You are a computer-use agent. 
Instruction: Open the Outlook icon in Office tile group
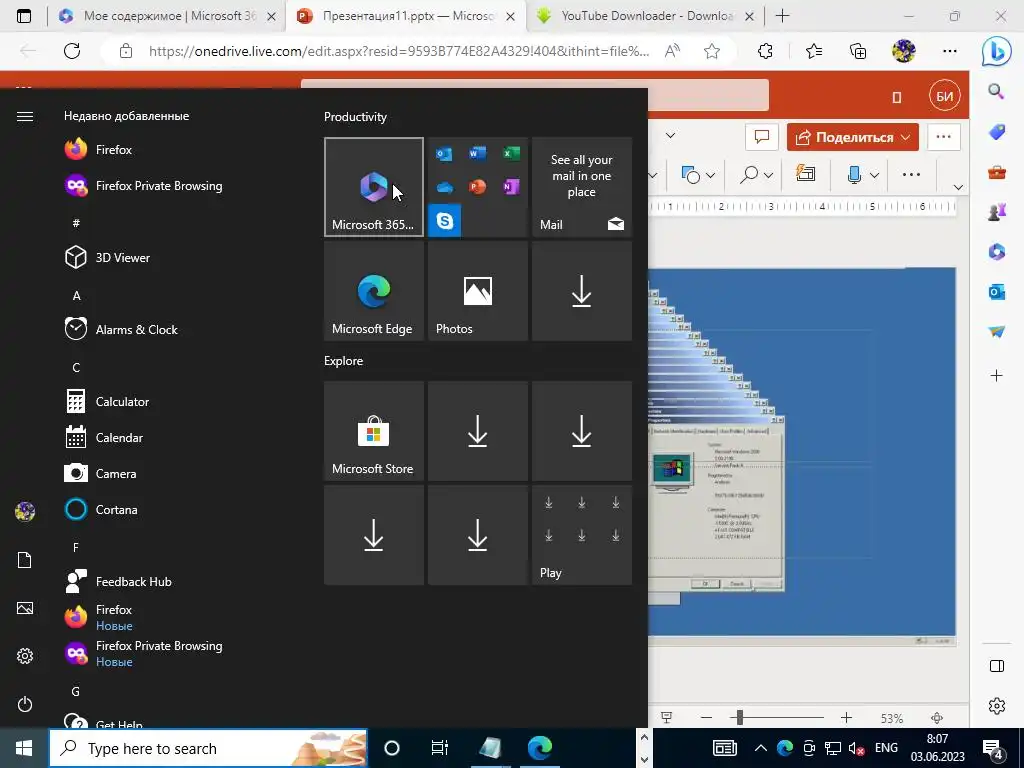click(x=444, y=154)
